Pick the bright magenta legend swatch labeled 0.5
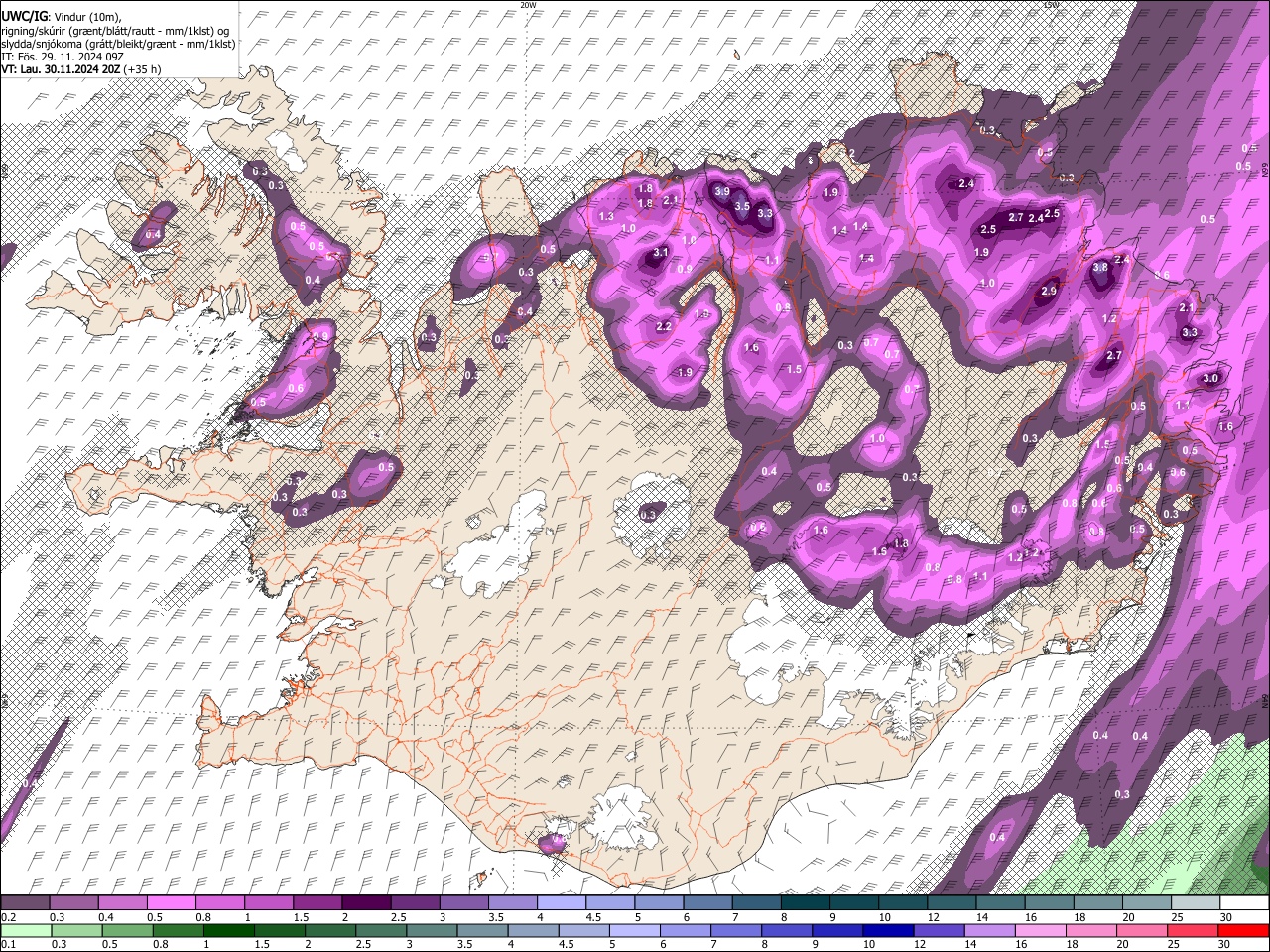The image size is (1270, 952). 171,902
